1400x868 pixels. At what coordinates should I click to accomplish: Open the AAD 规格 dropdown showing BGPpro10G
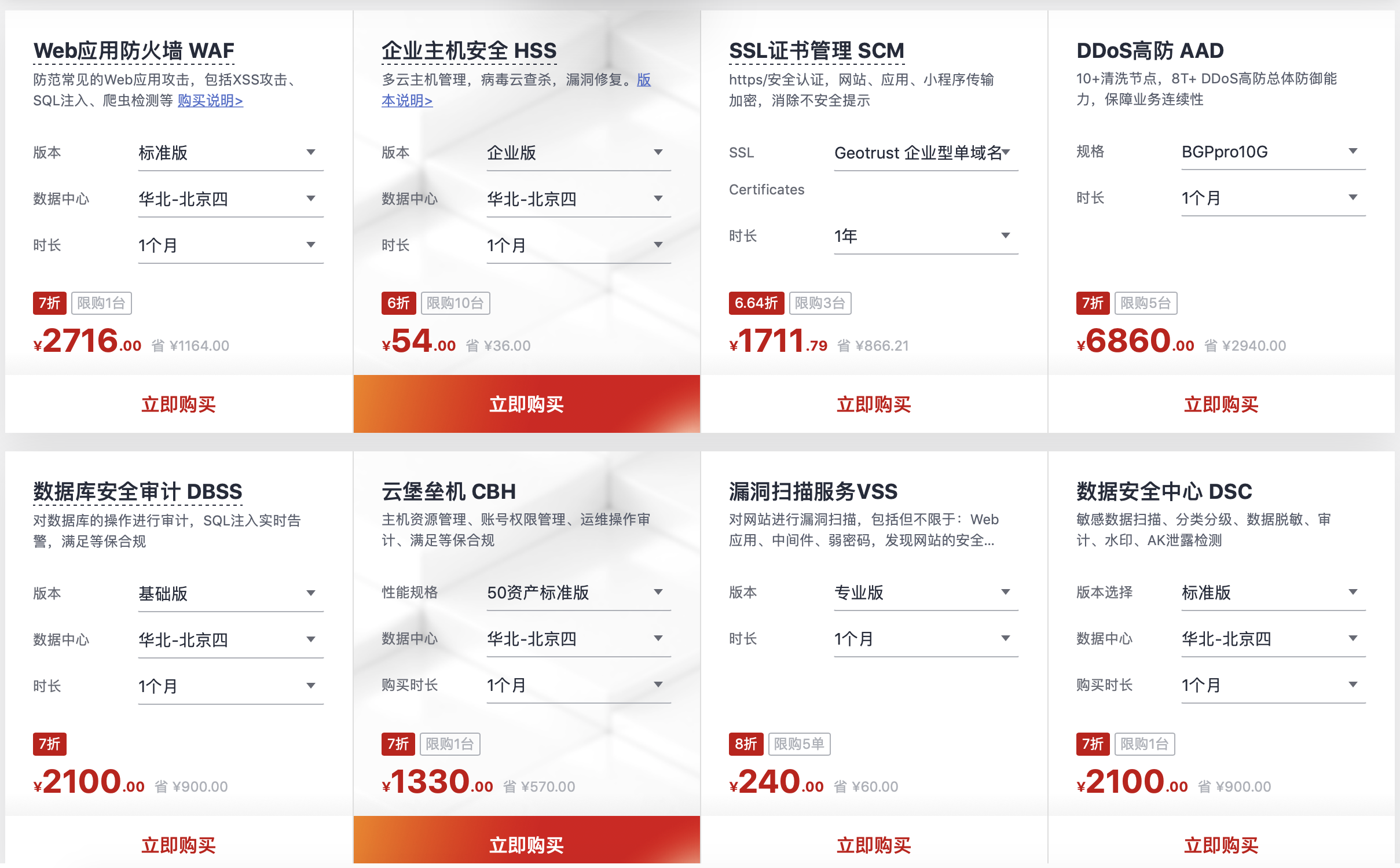(x=1273, y=152)
